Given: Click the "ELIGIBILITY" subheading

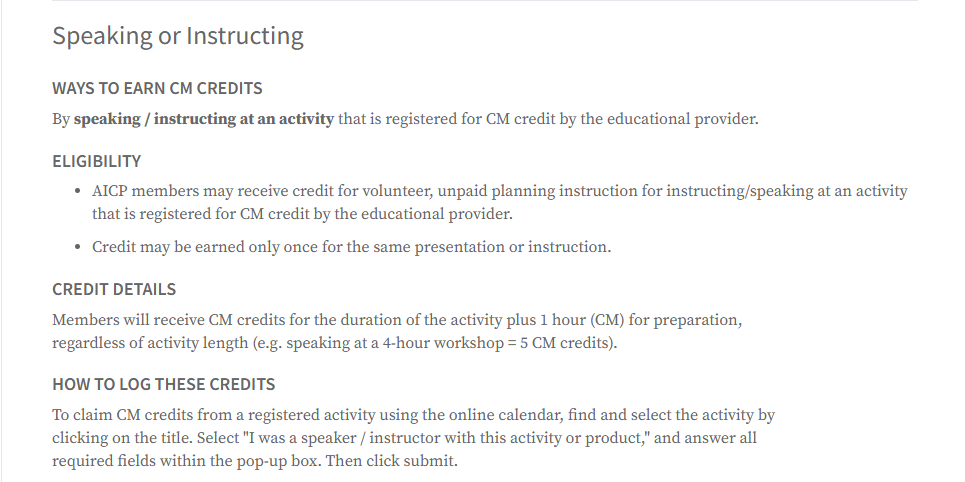Looking at the screenshot, I should click(96, 161).
